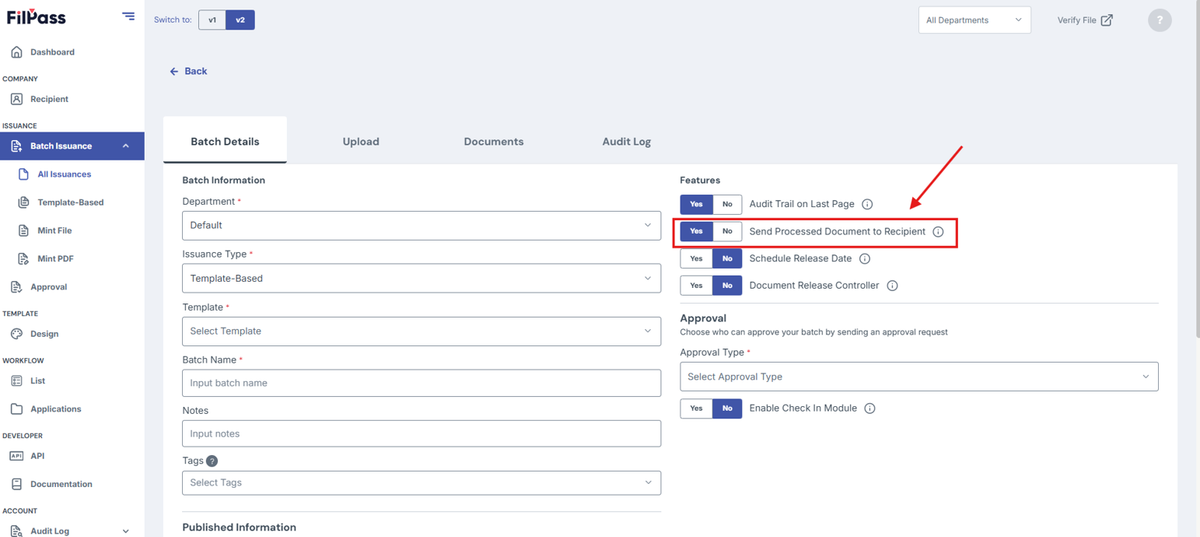Click the Notes input field
1200x537 pixels.
coord(421,434)
